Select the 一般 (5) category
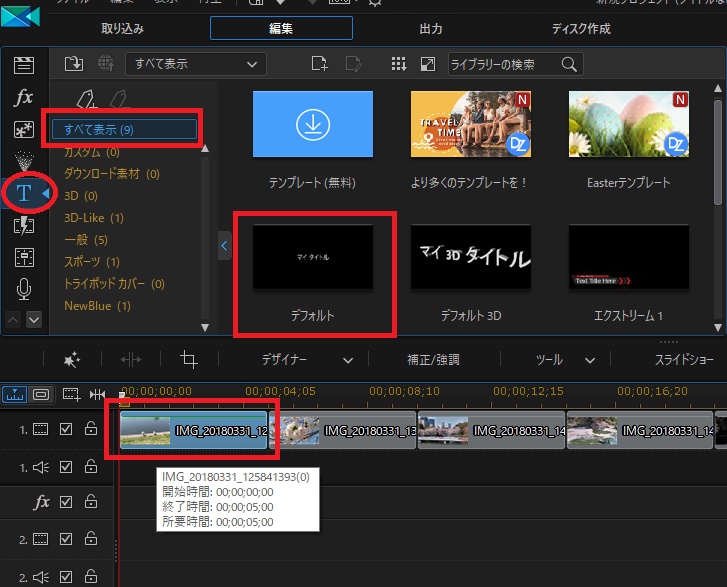The width and height of the screenshot is (727, 587). coord(86,240)
